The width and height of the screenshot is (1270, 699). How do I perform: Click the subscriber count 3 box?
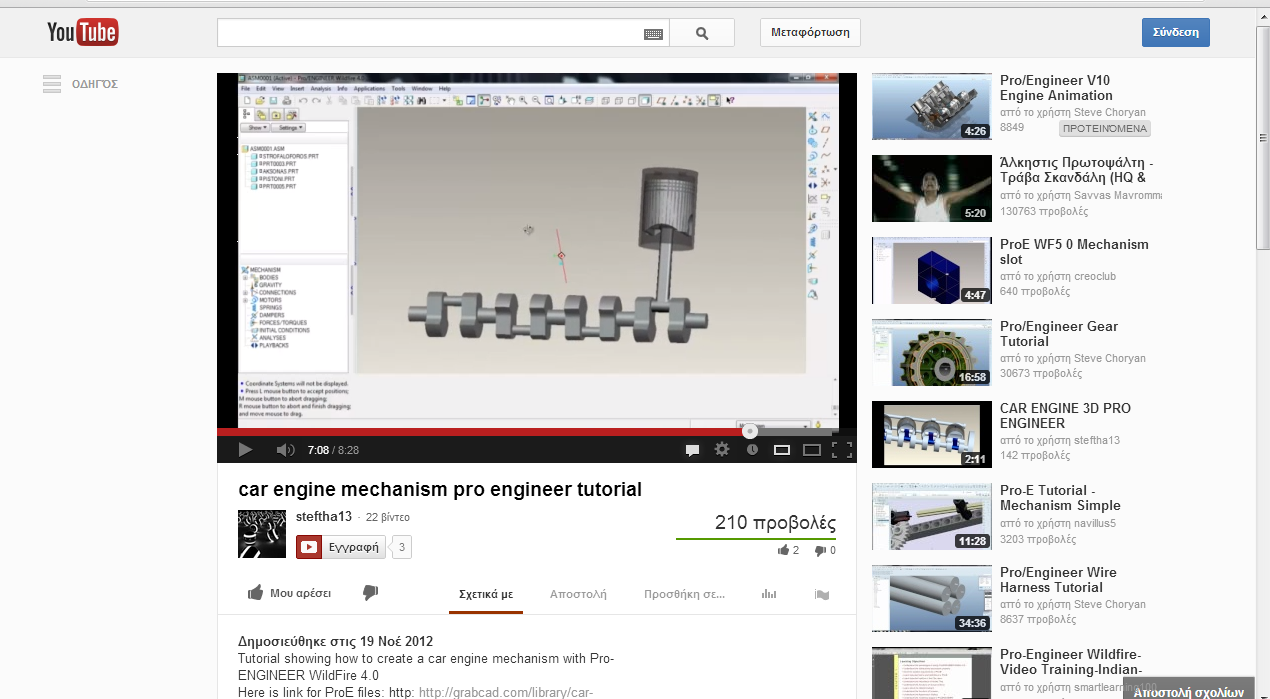401,547
